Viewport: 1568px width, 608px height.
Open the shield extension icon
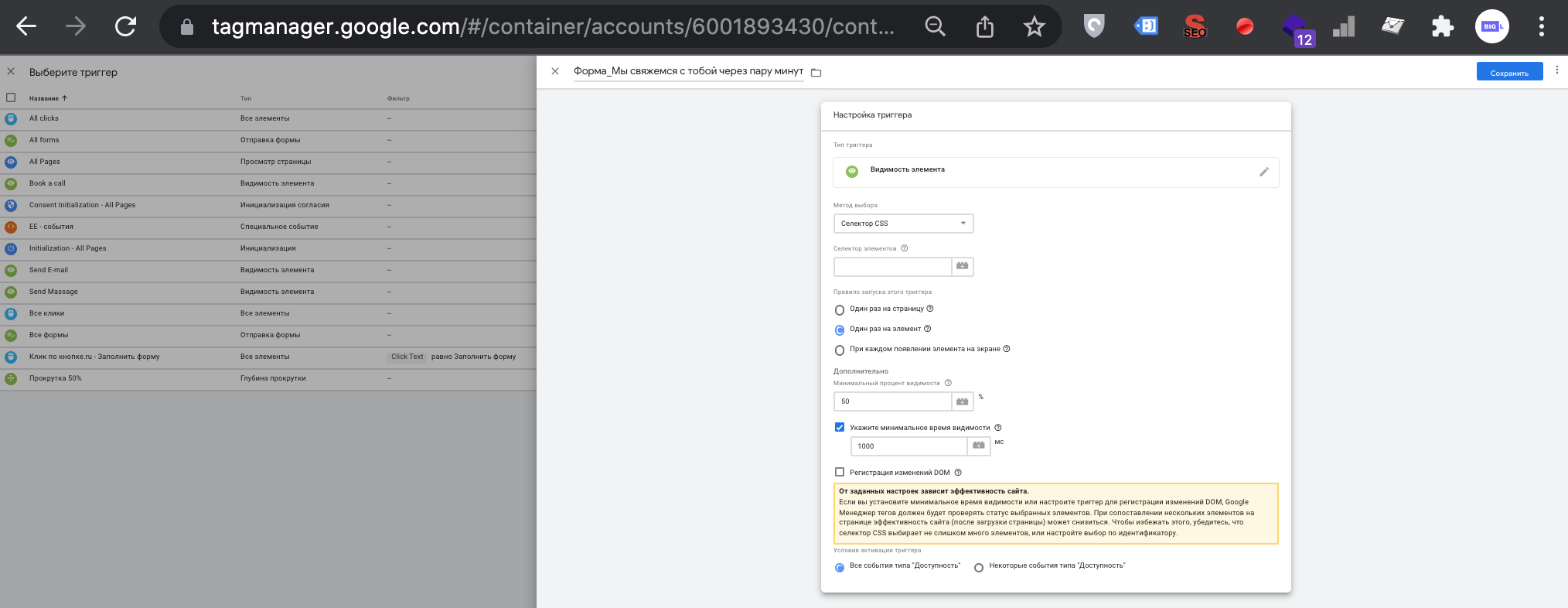pyautogui.click(x=1094, y=26)
